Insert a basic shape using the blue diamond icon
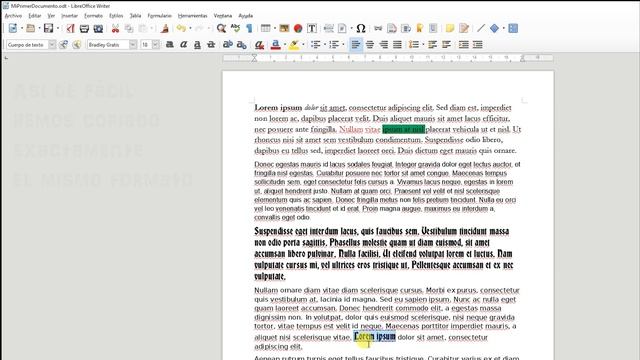640x360 pixels. pyautogui.click(x=494, y=28)
